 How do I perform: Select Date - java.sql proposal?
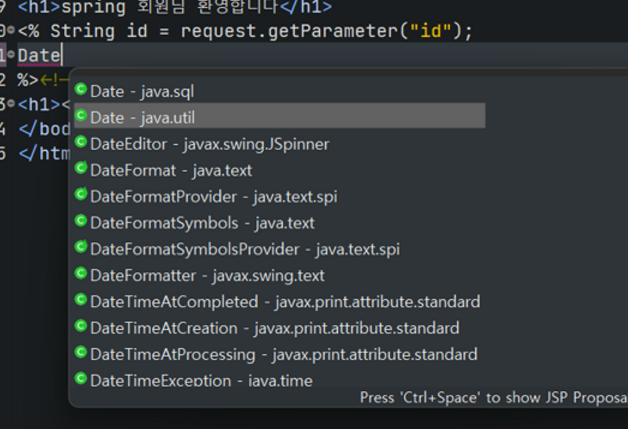click(x=280, y=91)
